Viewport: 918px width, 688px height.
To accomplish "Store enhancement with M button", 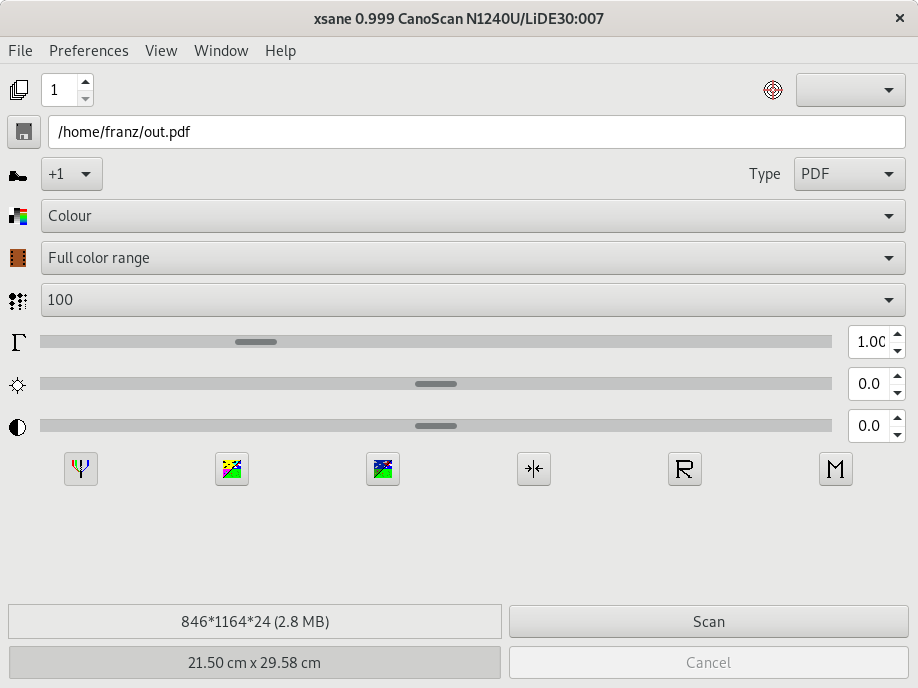I will pos(836,469).
